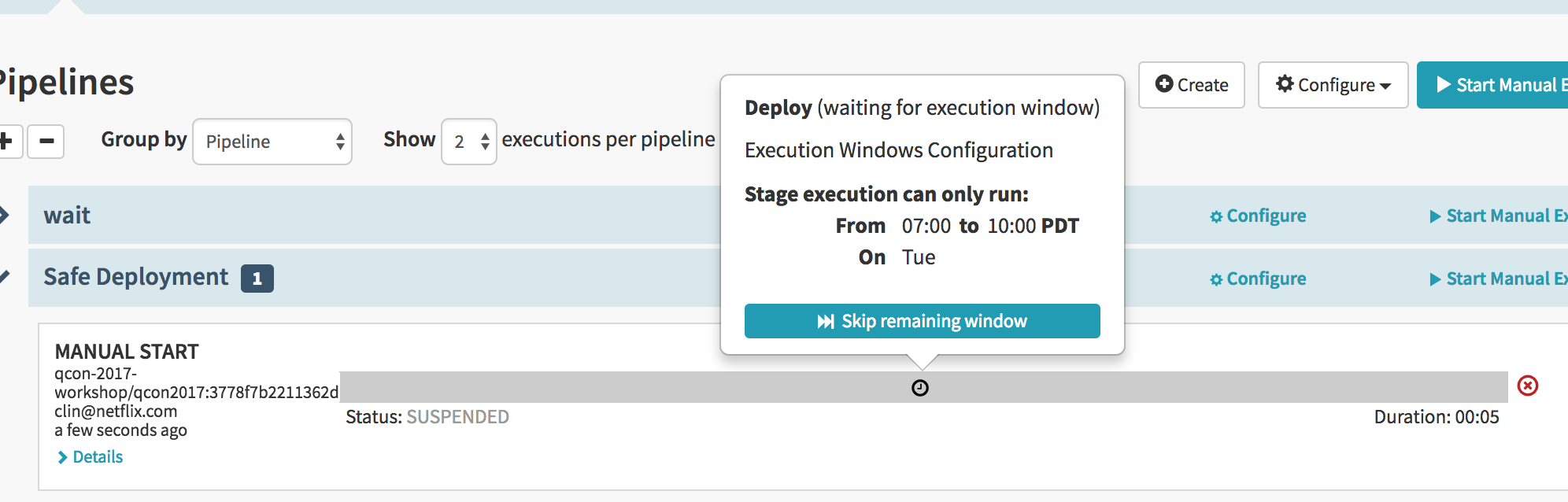1568x502 pixels.
Task: Click the plus icon on the Create button
Action: click(x=1164, y=83)
